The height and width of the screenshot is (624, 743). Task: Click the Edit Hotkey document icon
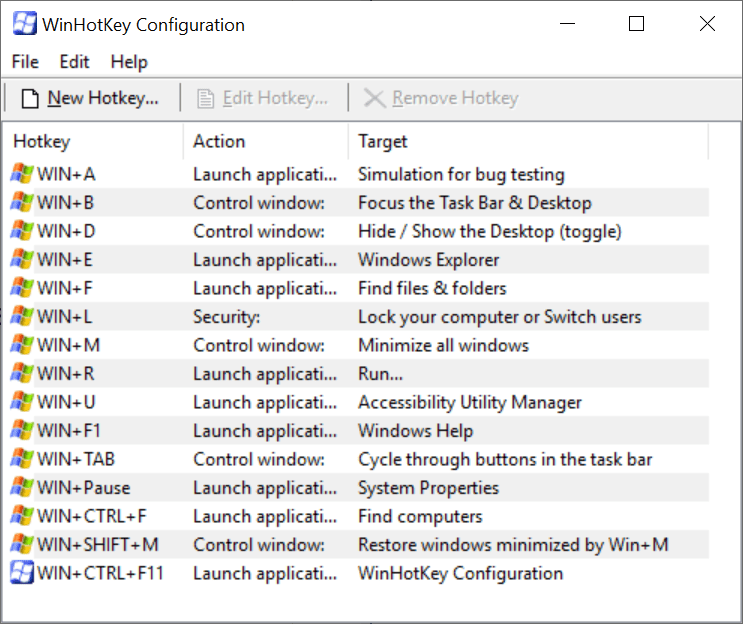click(205, 99)
